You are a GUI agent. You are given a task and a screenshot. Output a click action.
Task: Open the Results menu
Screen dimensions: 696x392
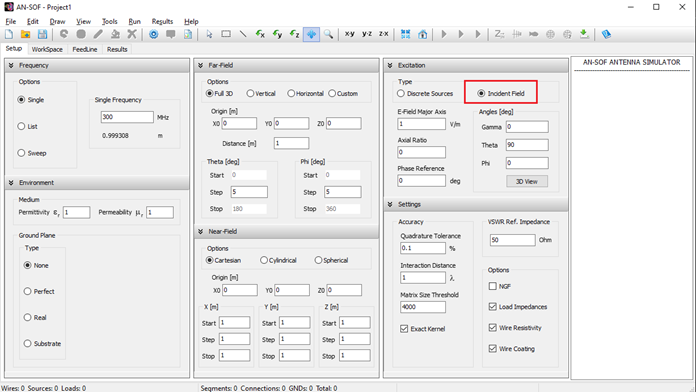point(162,21)
